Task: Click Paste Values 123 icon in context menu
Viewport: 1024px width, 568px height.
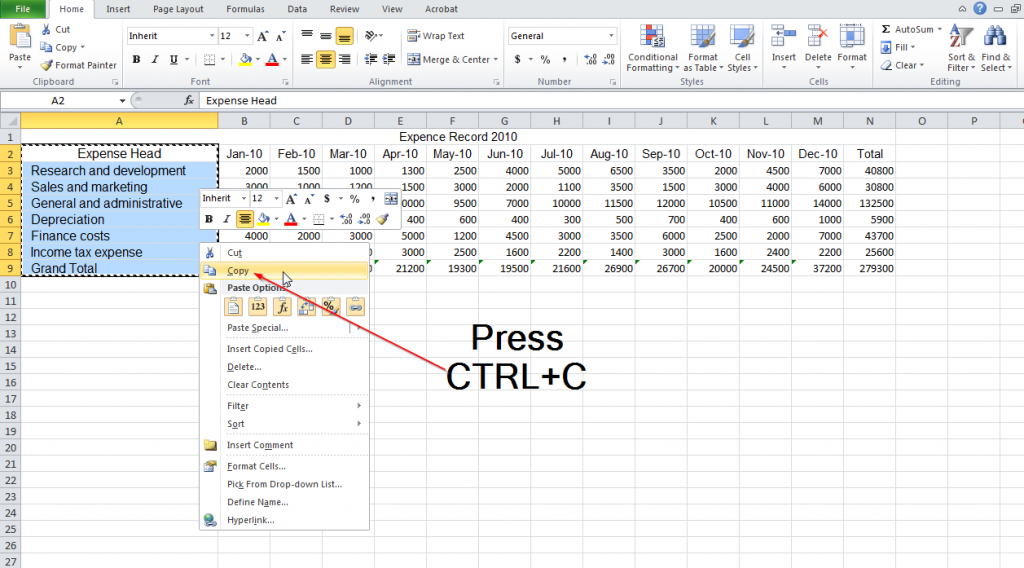Action: pos(258,306)
